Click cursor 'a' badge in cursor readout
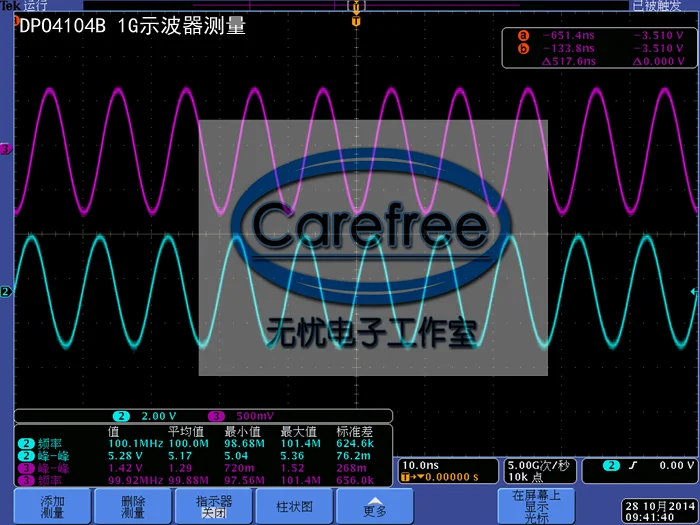 coord(523,35)
